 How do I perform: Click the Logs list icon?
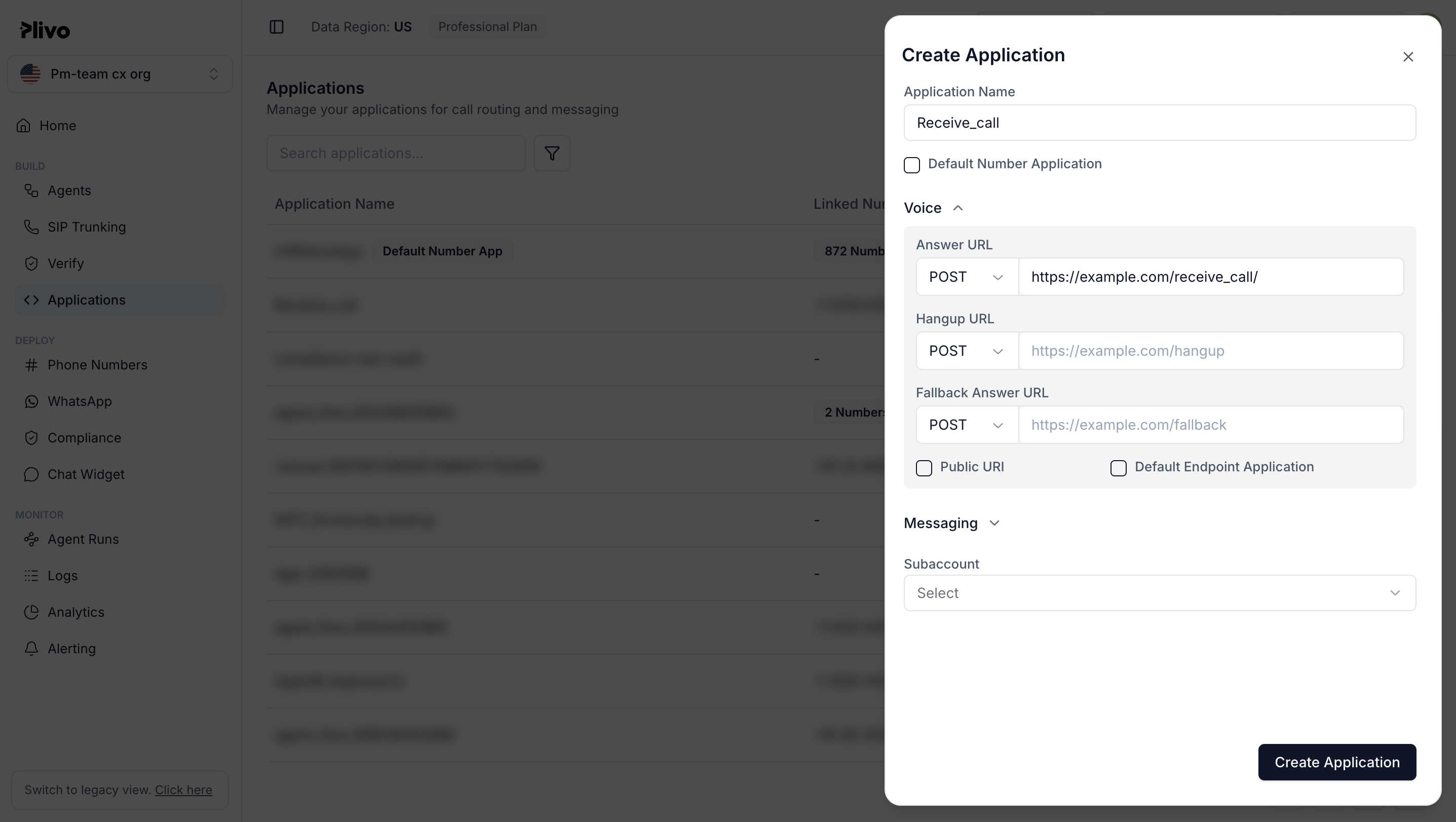click(31, 576)
